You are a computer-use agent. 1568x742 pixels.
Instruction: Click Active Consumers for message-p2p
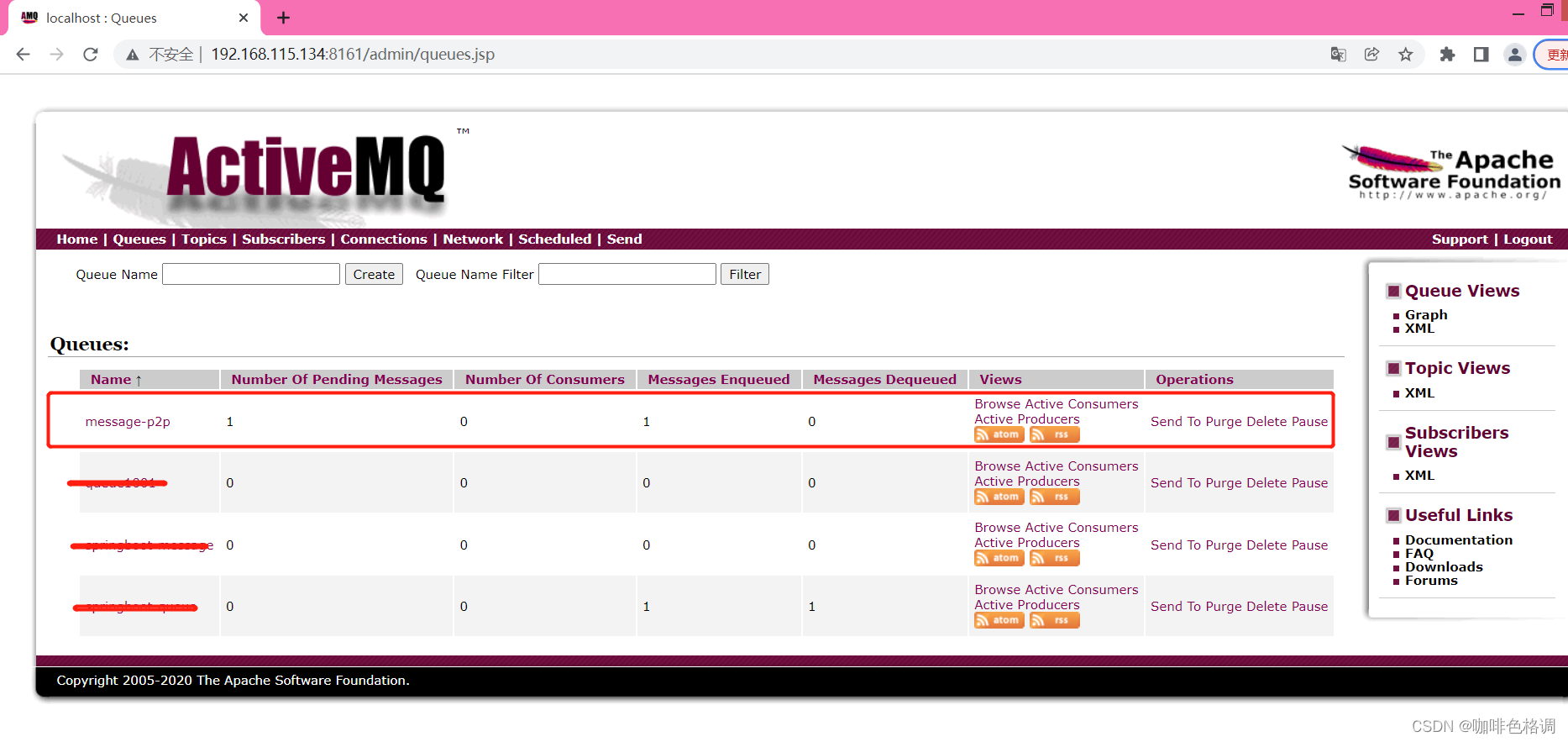click(x=1082, y=404)
